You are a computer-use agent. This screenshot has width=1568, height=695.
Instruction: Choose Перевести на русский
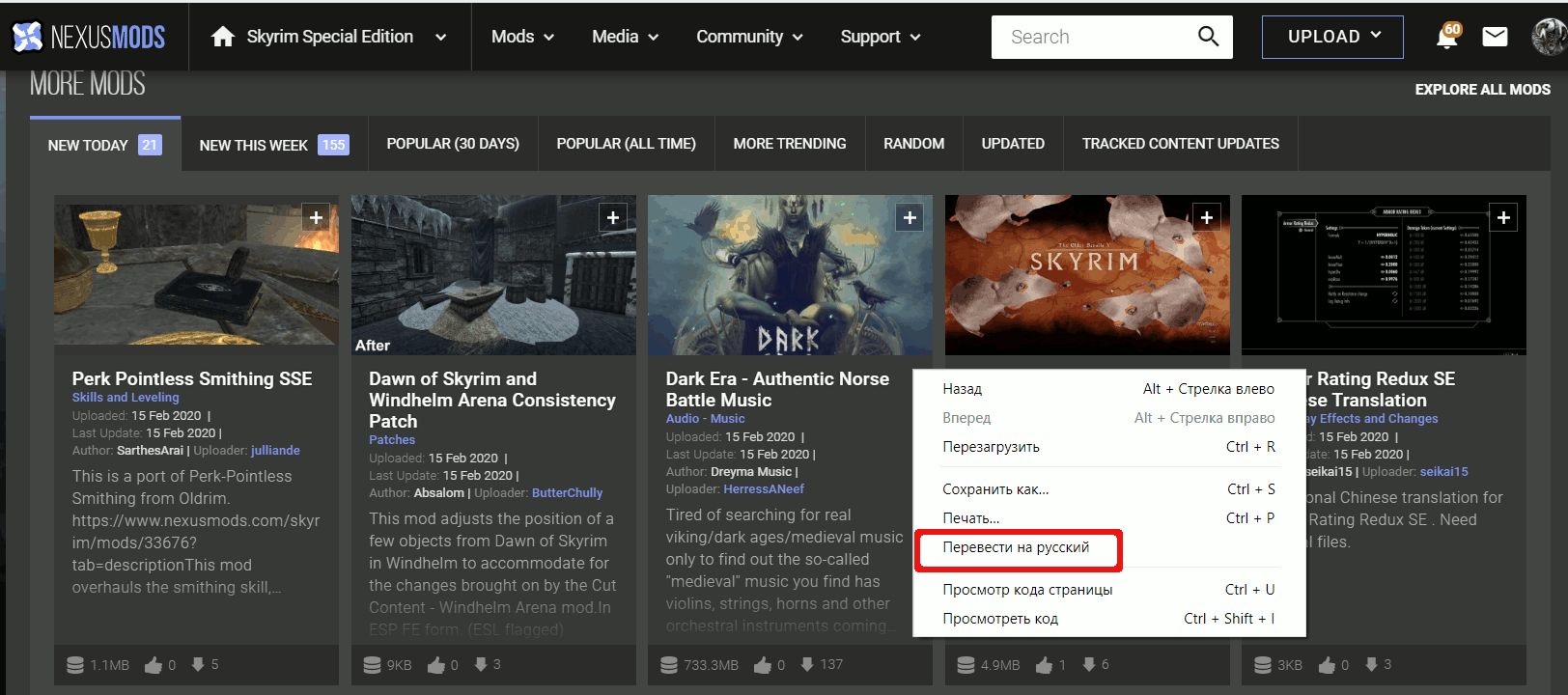click(x=1018, y=548)
